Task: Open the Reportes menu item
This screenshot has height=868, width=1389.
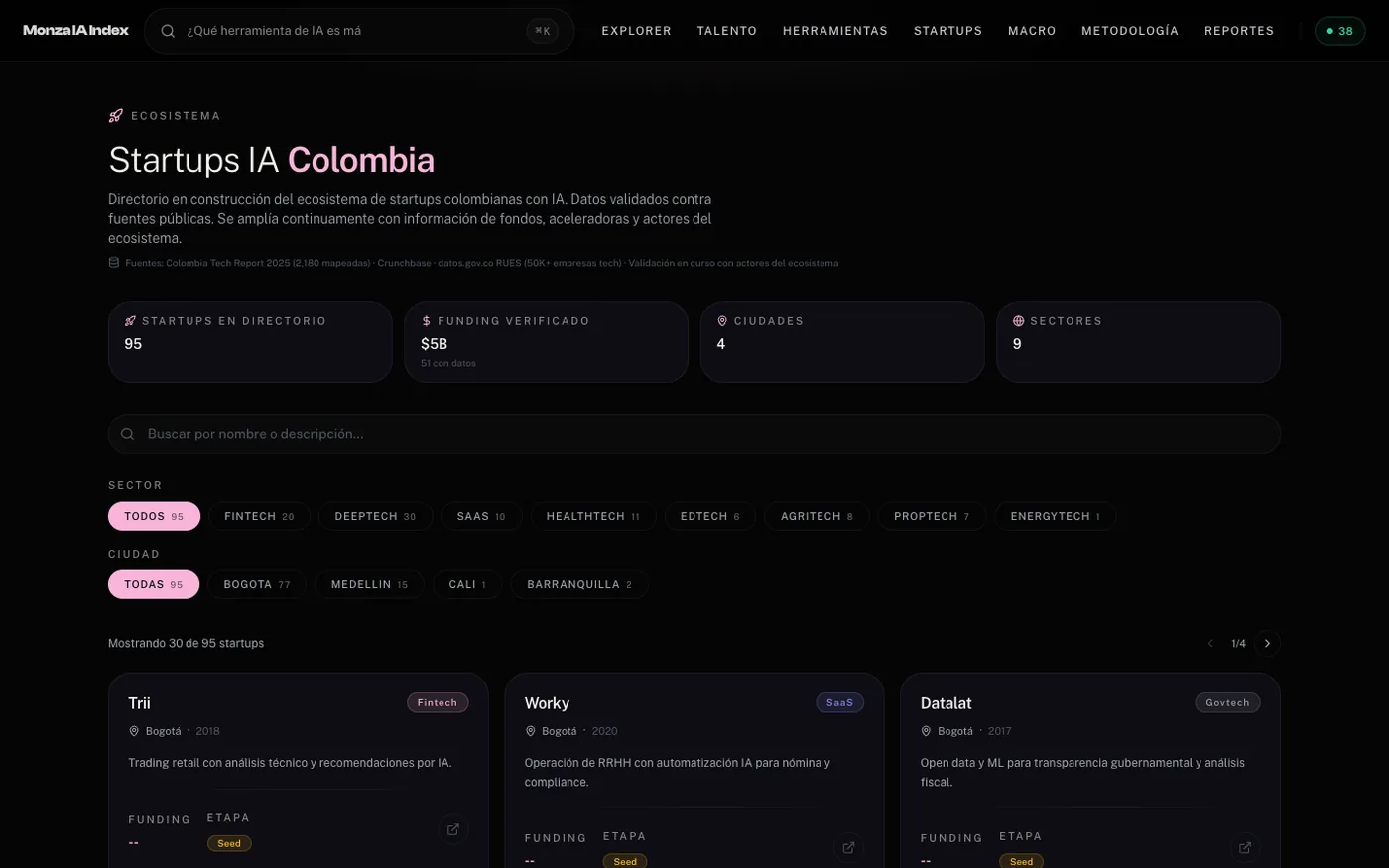Action: [1238, 31]
